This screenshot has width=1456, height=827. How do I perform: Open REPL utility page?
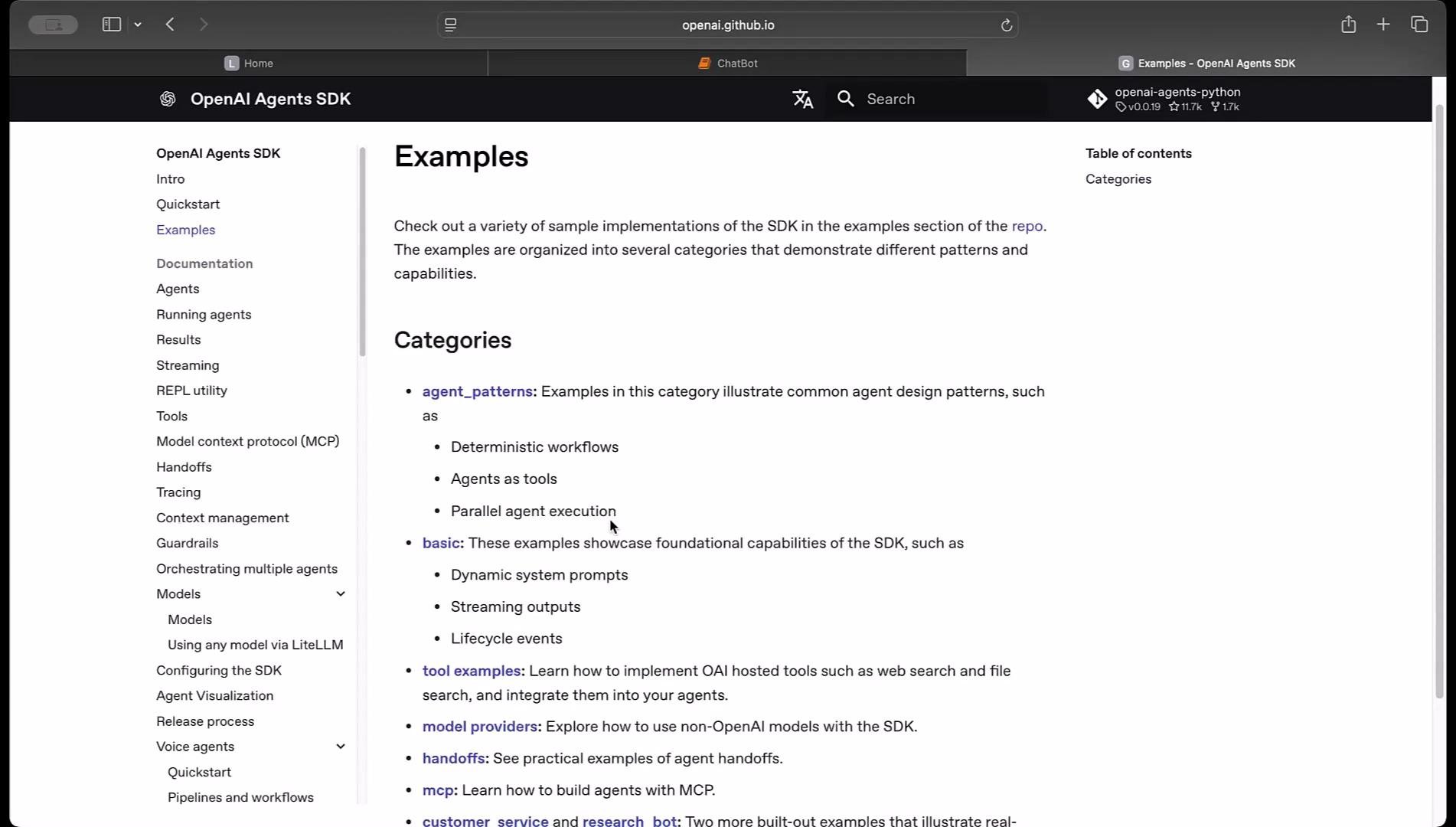(191, 391)
